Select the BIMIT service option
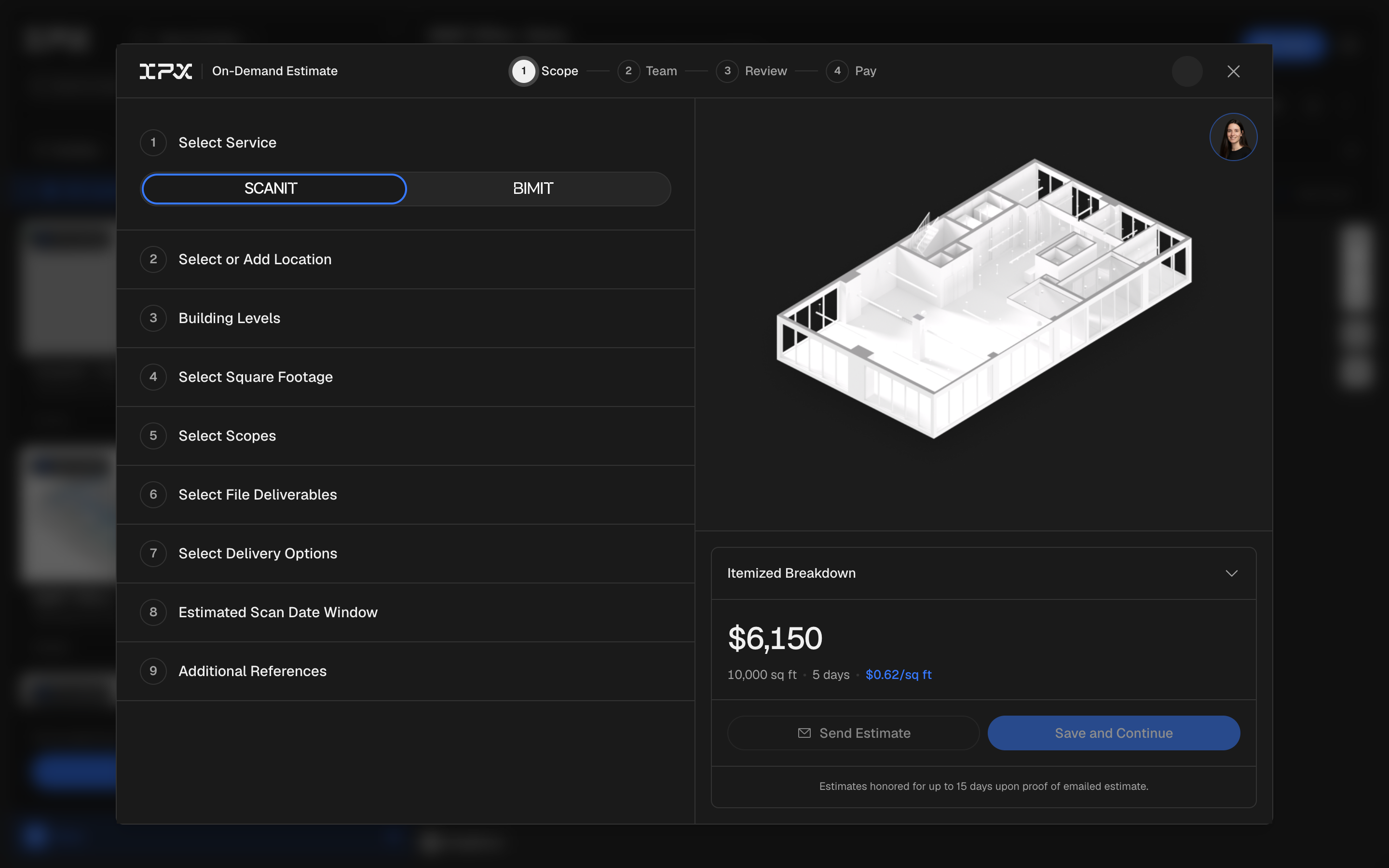 (533, 189)
